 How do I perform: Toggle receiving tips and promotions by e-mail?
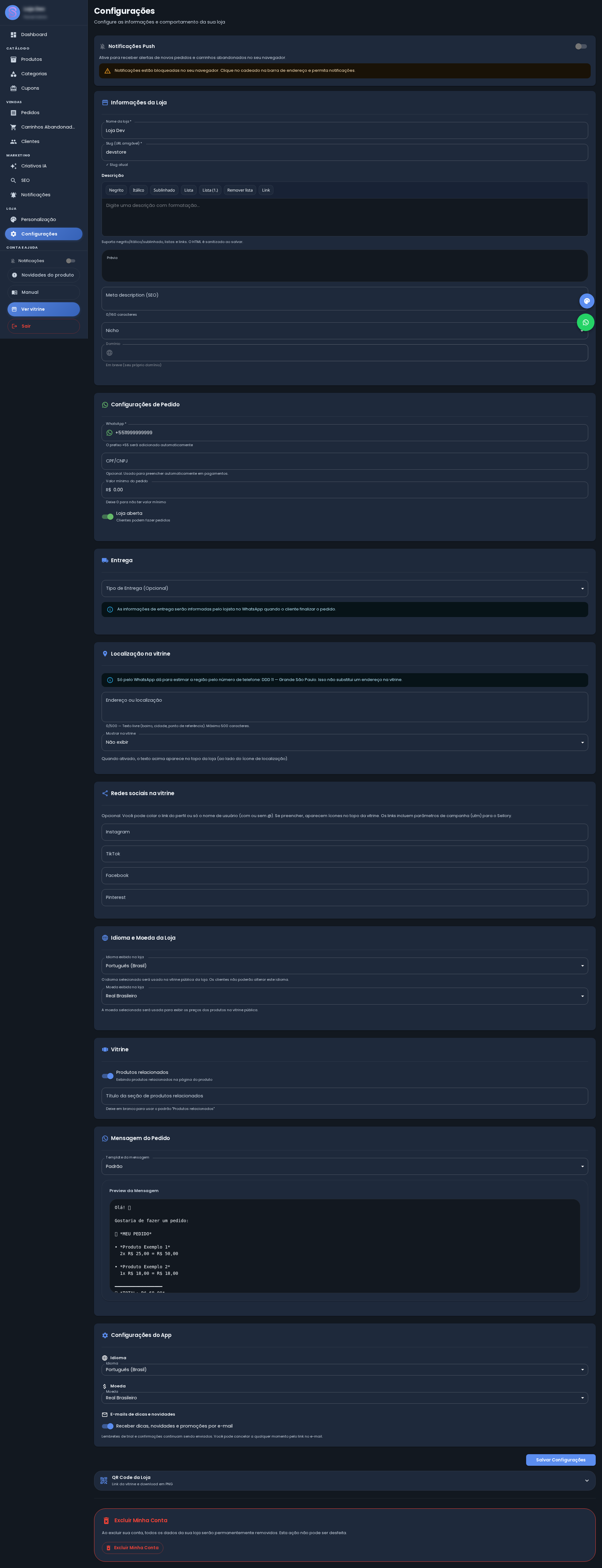108,1426
